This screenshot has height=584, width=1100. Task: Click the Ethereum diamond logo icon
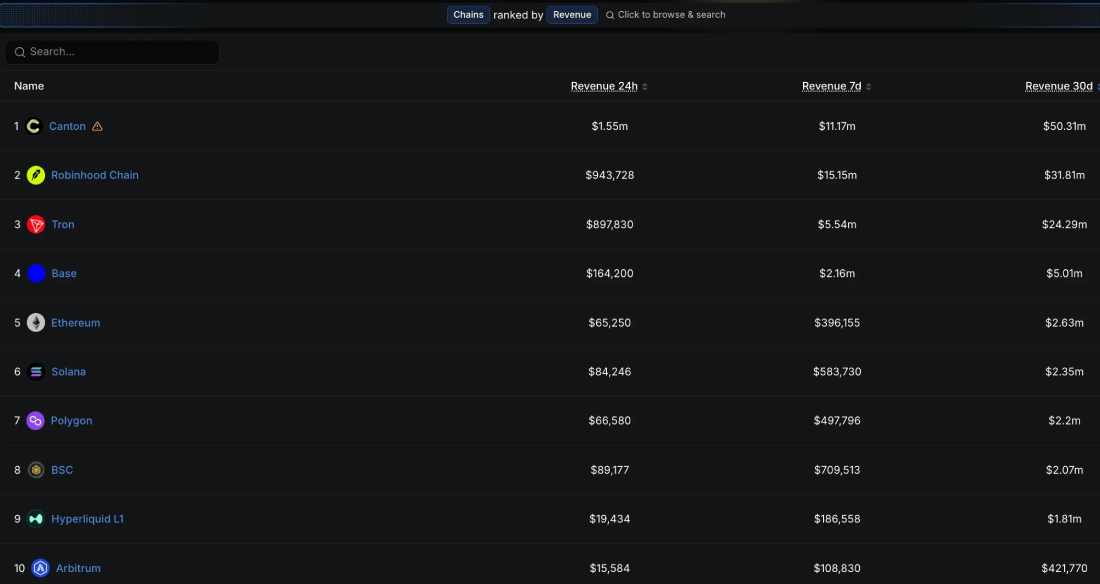pos(36,323)
